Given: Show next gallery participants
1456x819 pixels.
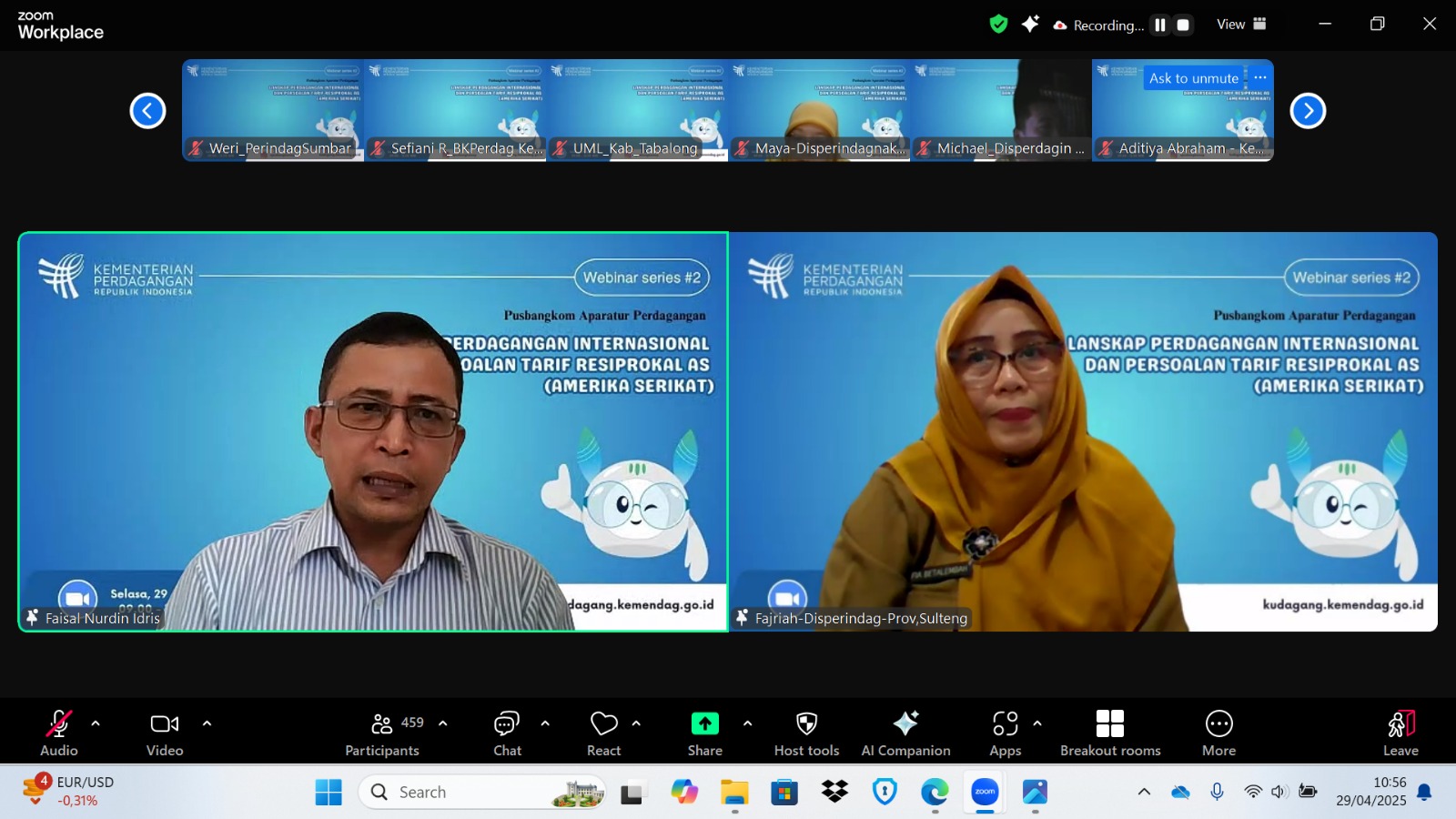Looking at the screenshot, I should point(1308,111).
